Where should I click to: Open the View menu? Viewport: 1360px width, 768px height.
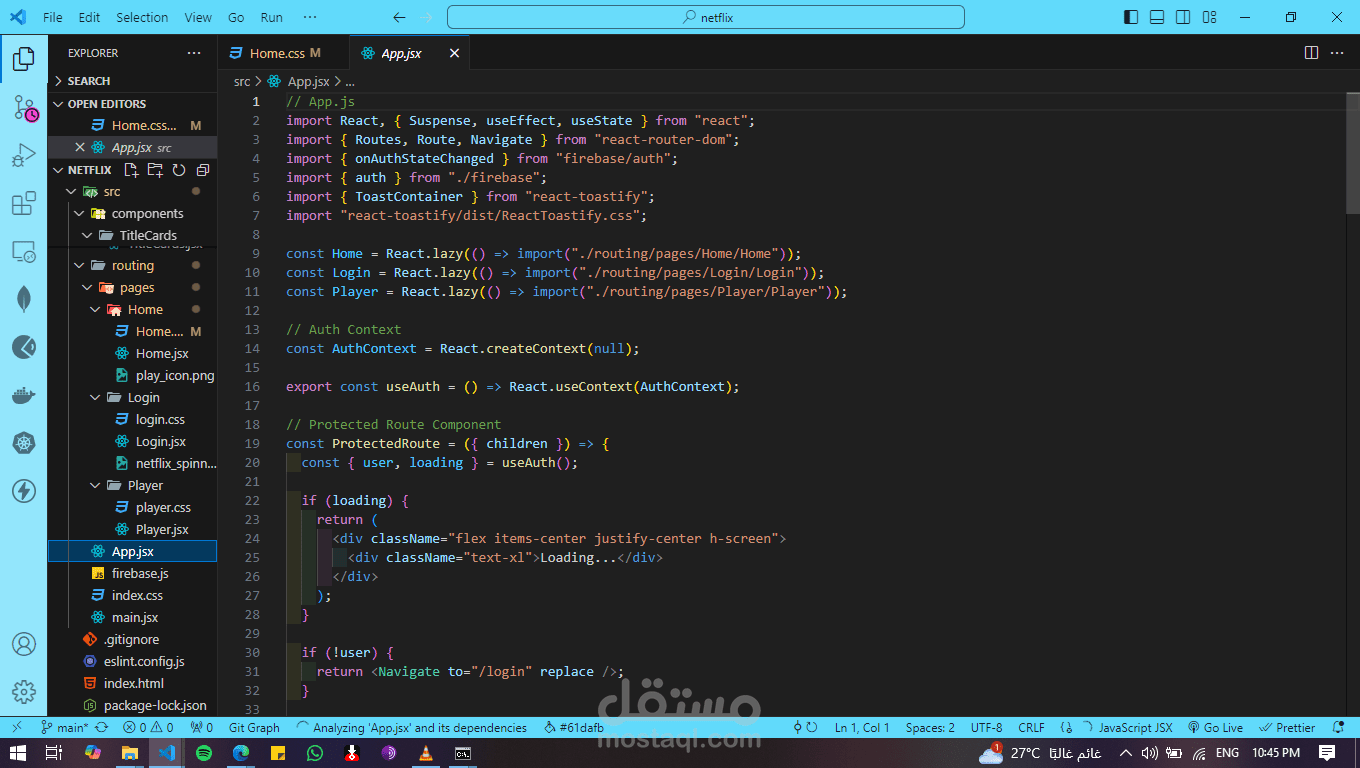coord(198,17)
